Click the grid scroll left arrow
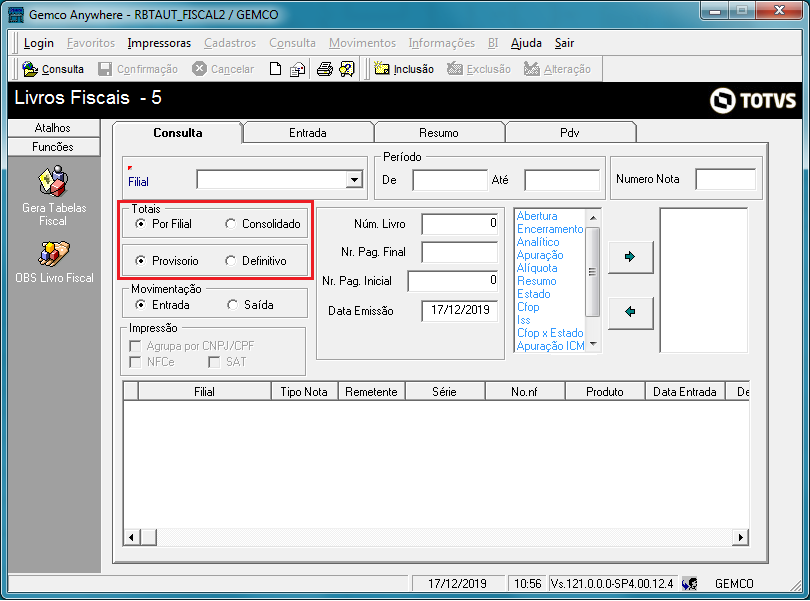This screenshot has height=601, width=810. 131,537
